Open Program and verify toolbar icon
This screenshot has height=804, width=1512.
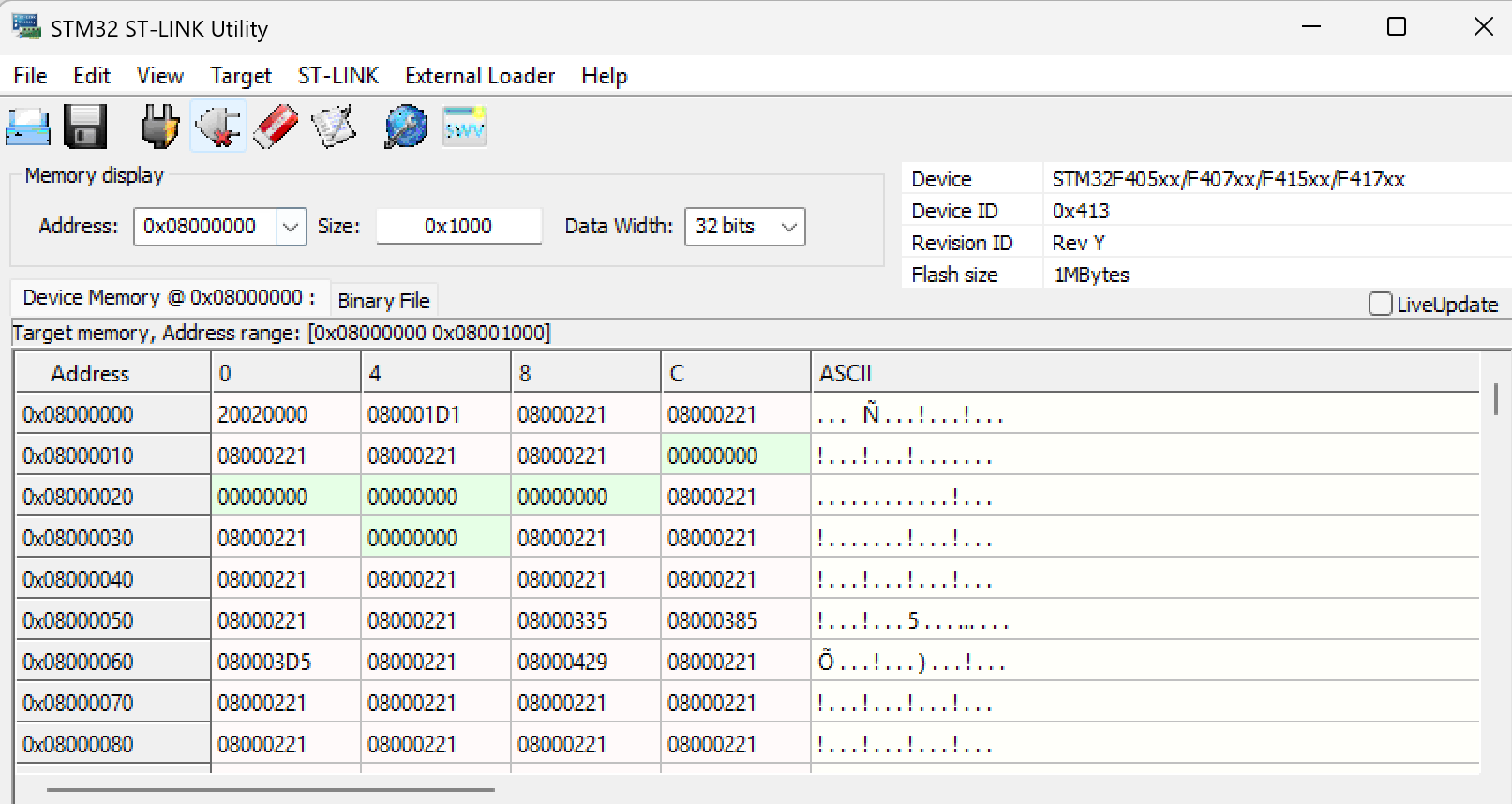334,127
